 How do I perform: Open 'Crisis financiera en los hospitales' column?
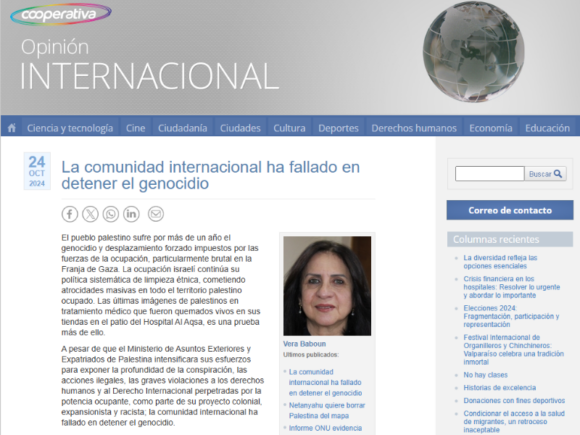pos(512,287)
